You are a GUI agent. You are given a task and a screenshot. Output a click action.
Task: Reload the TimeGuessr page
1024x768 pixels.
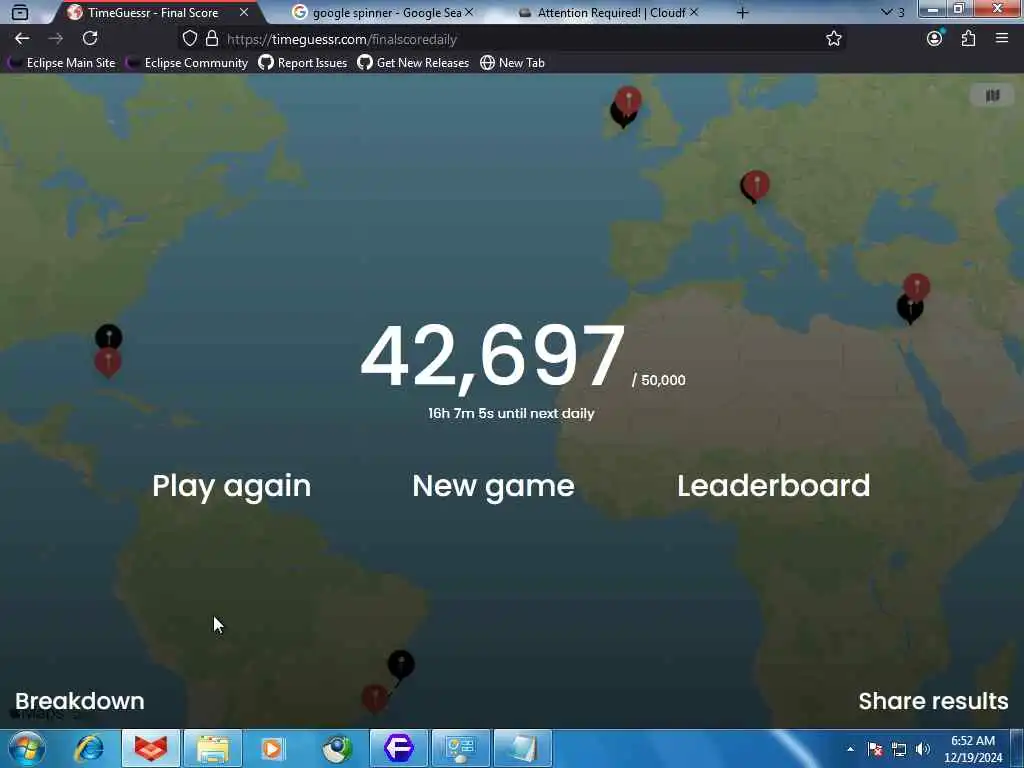click(x=90, y=39)
